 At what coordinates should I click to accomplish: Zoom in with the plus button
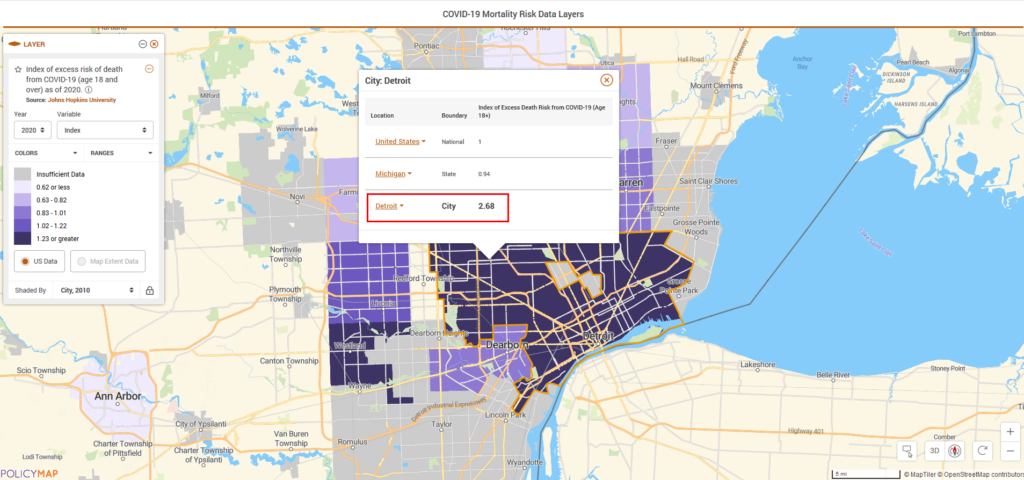(1010, 432)
